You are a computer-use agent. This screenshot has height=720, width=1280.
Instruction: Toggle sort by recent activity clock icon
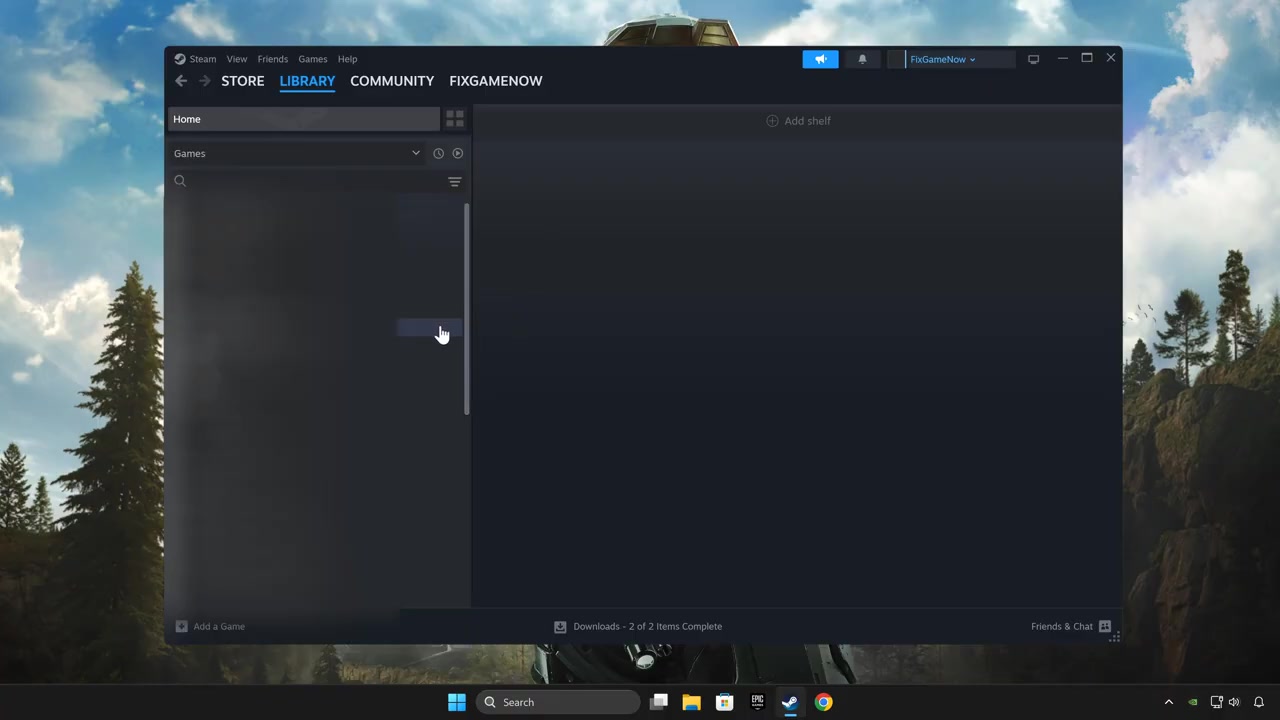(x=438, y=153)
